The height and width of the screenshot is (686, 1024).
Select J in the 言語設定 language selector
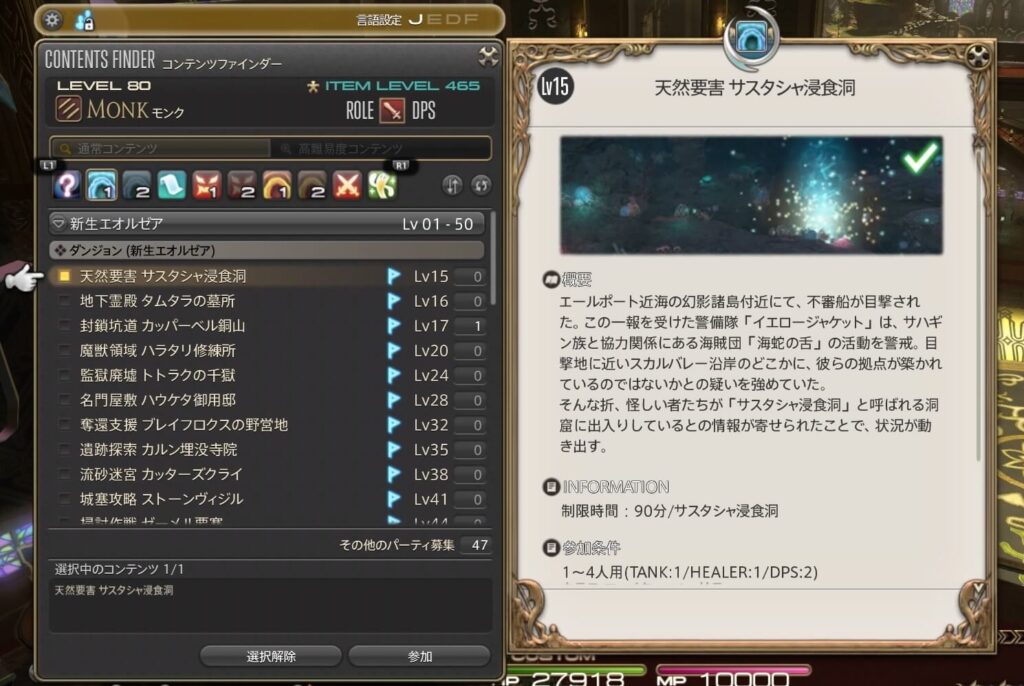(x=415, y=20)
